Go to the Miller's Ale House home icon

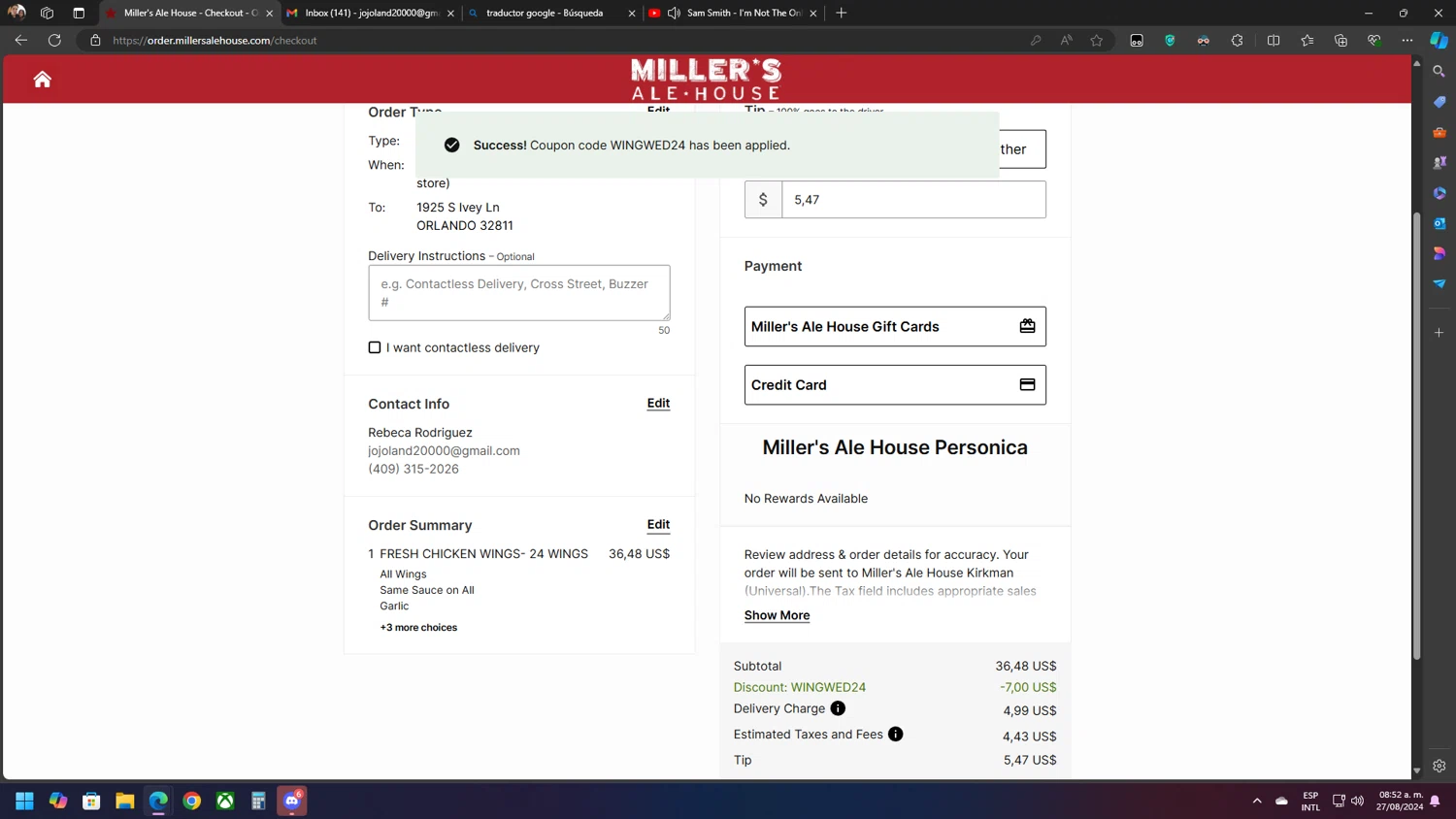(x=42, y=80)
